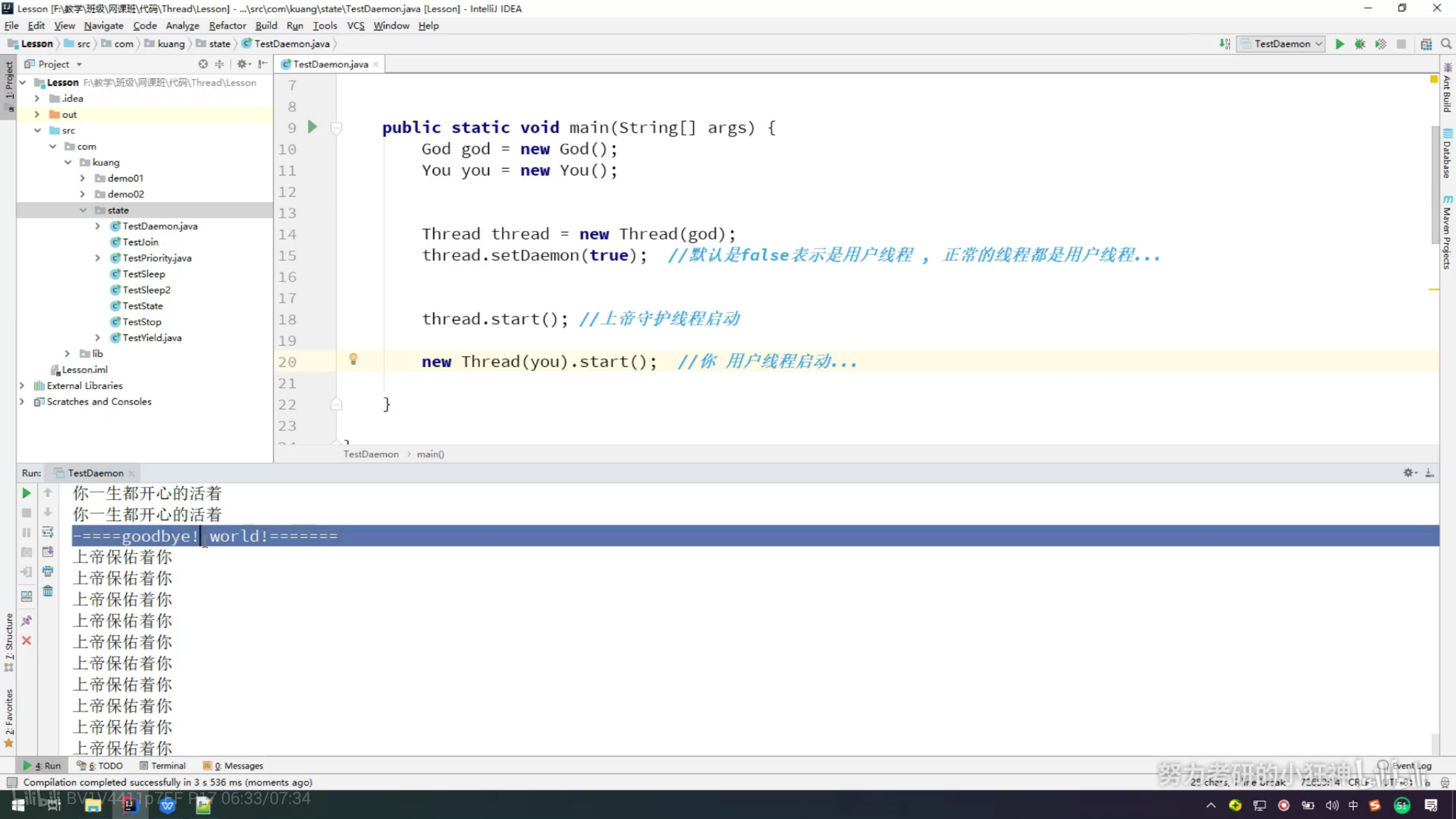Image resolution: width=1456 pixels, height=819 pixels.
Task: Select TestStop in the project tree
Action: coord(141,322)
